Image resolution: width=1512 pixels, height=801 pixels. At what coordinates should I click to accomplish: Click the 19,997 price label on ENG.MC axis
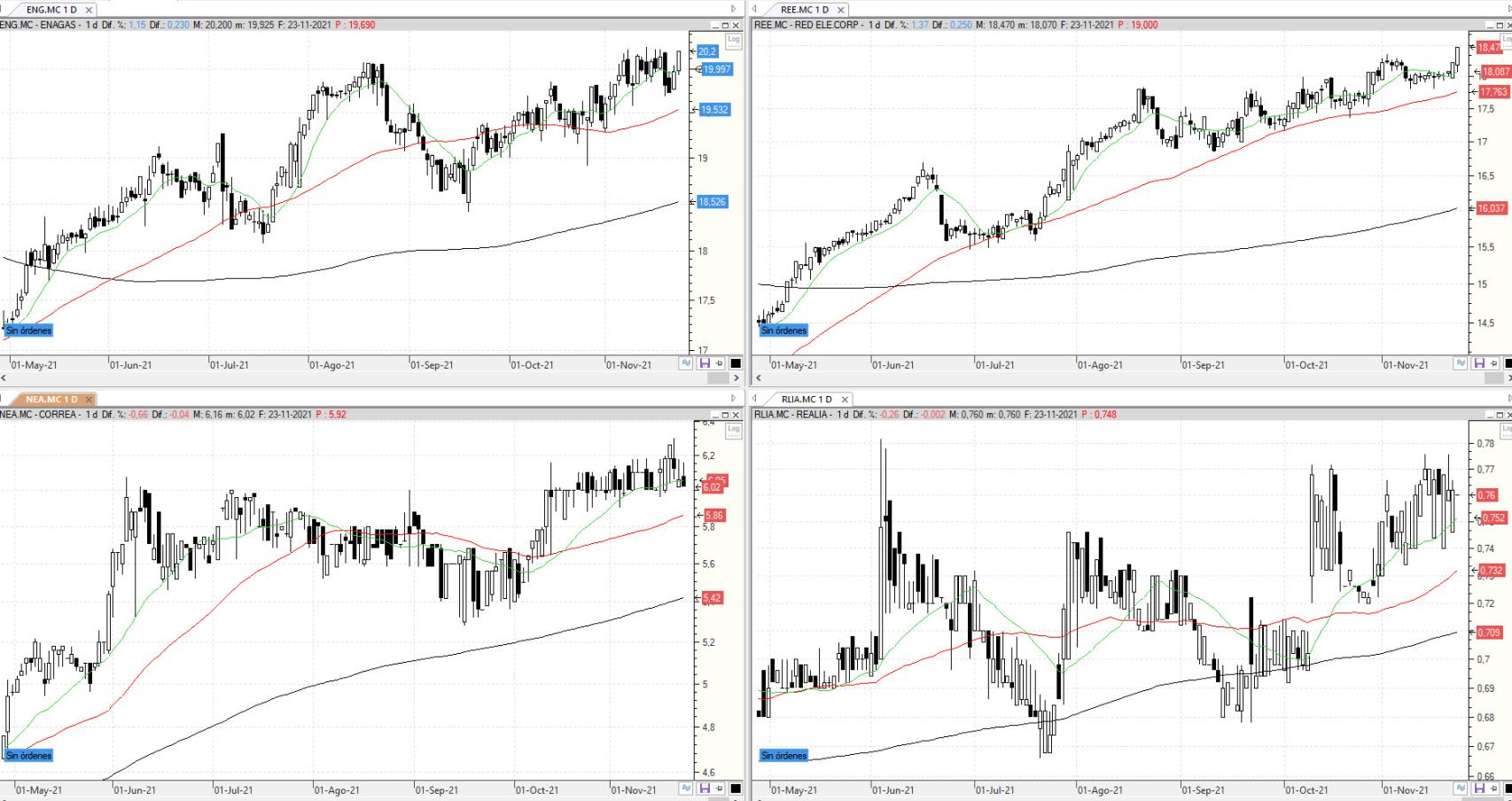716,69
